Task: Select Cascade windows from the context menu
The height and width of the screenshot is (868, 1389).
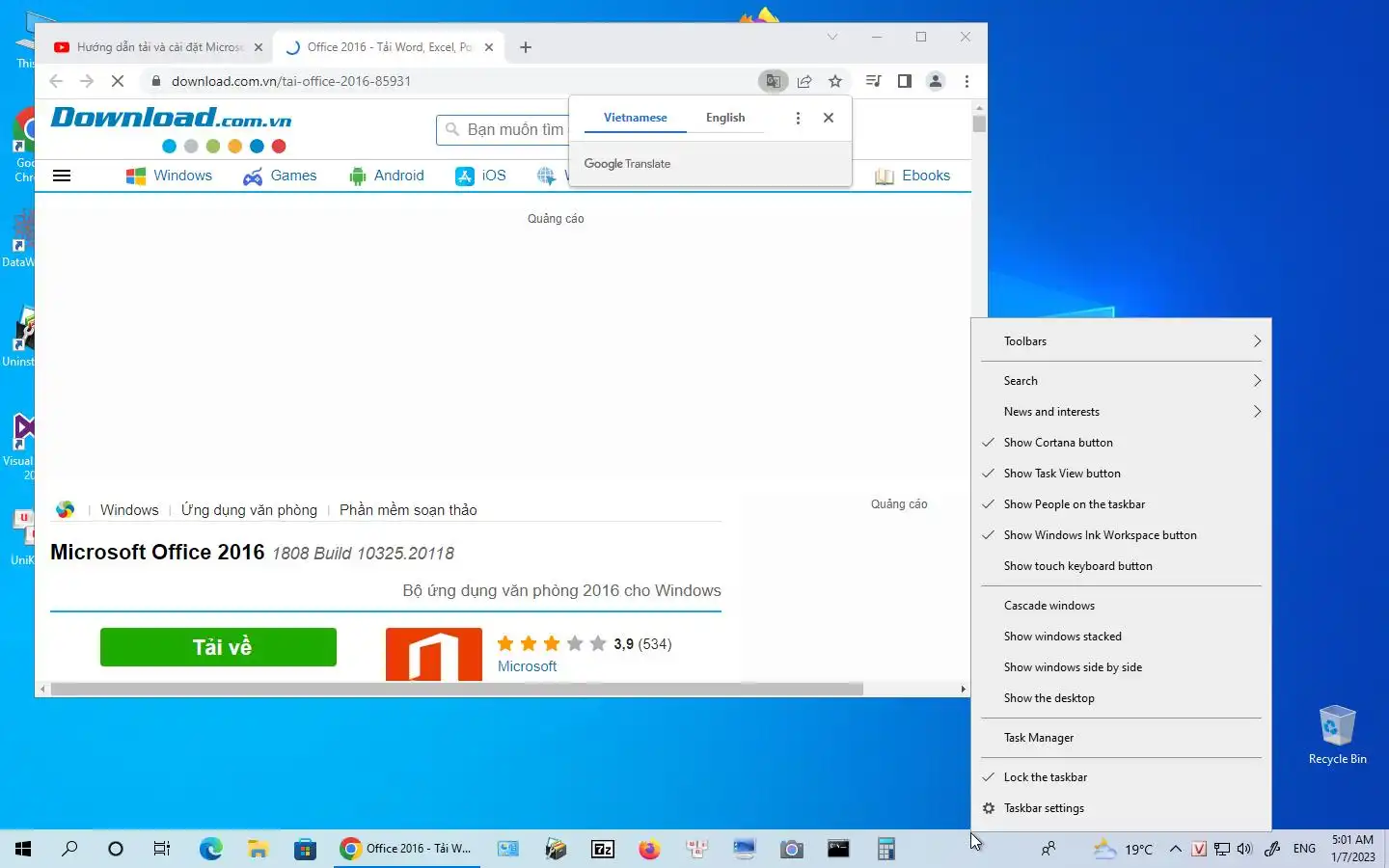Action: [x=1121, y=606]
